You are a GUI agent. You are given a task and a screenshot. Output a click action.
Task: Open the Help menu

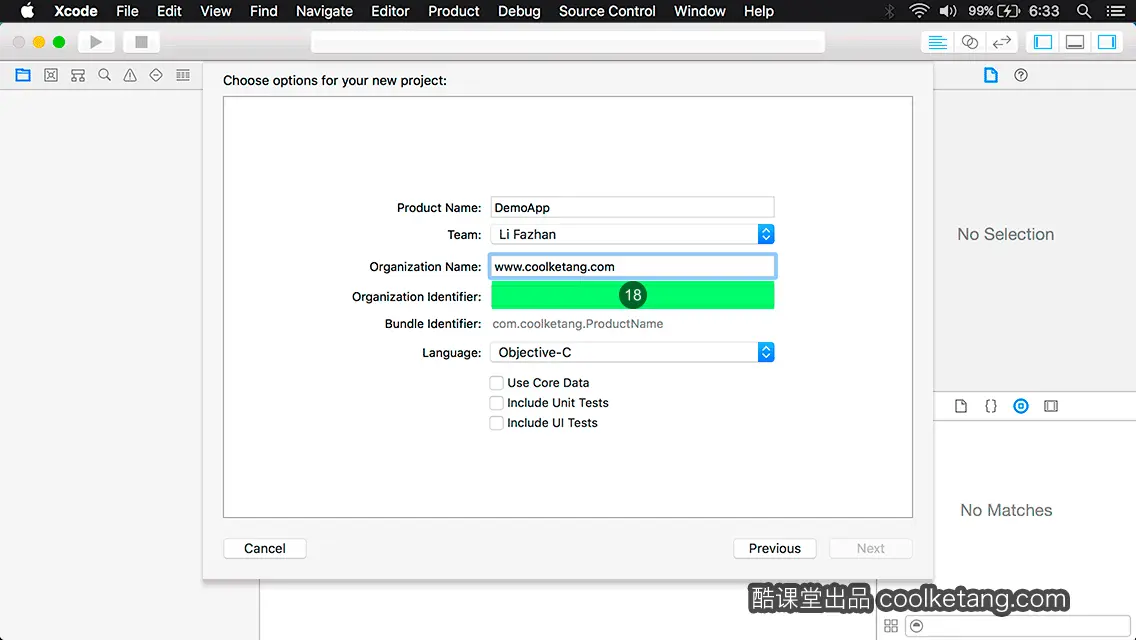coord(759,11)
